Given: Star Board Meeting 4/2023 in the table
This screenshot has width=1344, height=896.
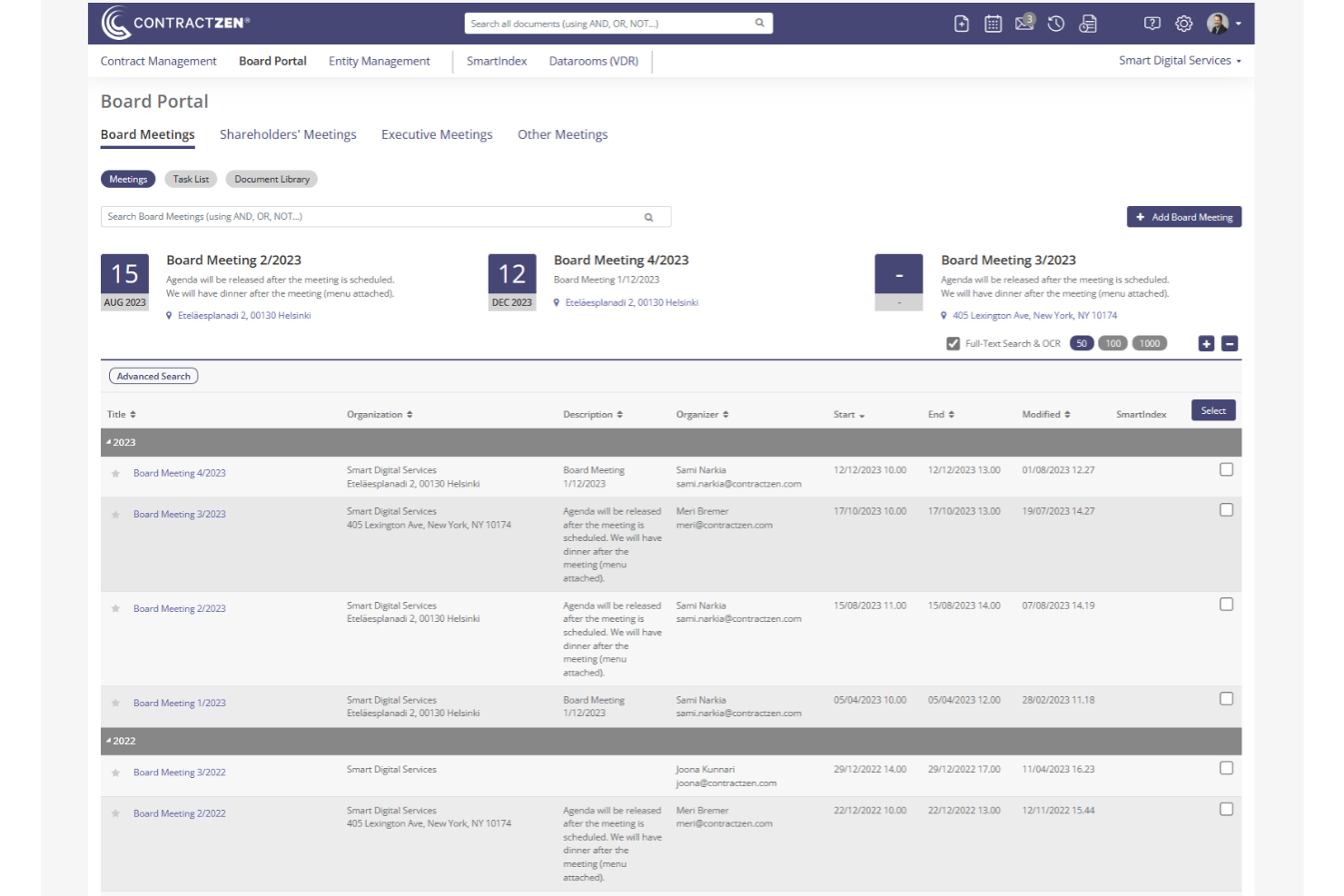Looking at the screenshot, I should (115, 473).
